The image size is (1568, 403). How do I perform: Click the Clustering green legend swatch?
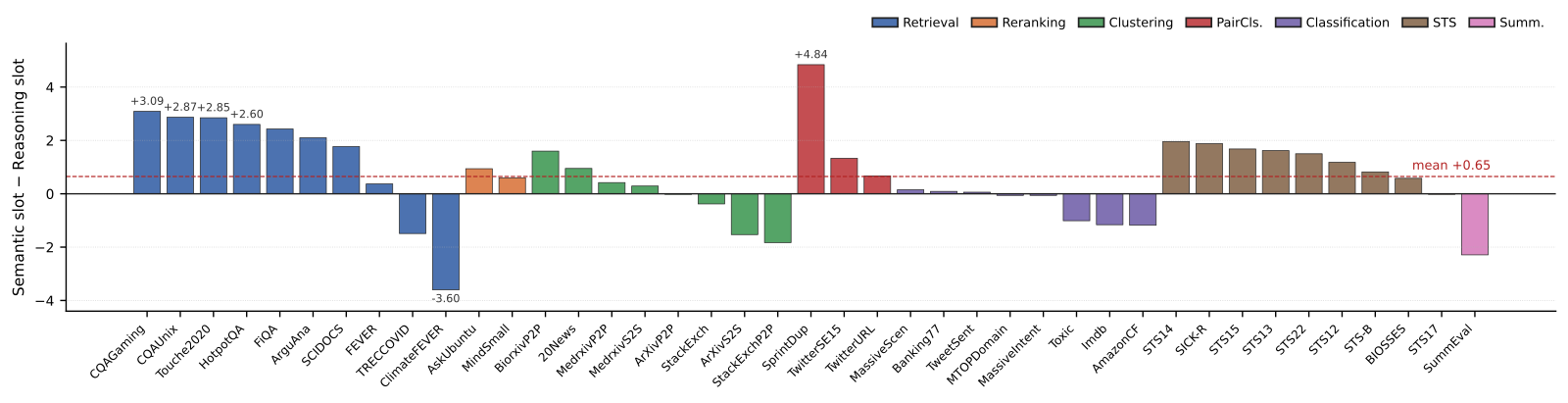[1091, 23]
